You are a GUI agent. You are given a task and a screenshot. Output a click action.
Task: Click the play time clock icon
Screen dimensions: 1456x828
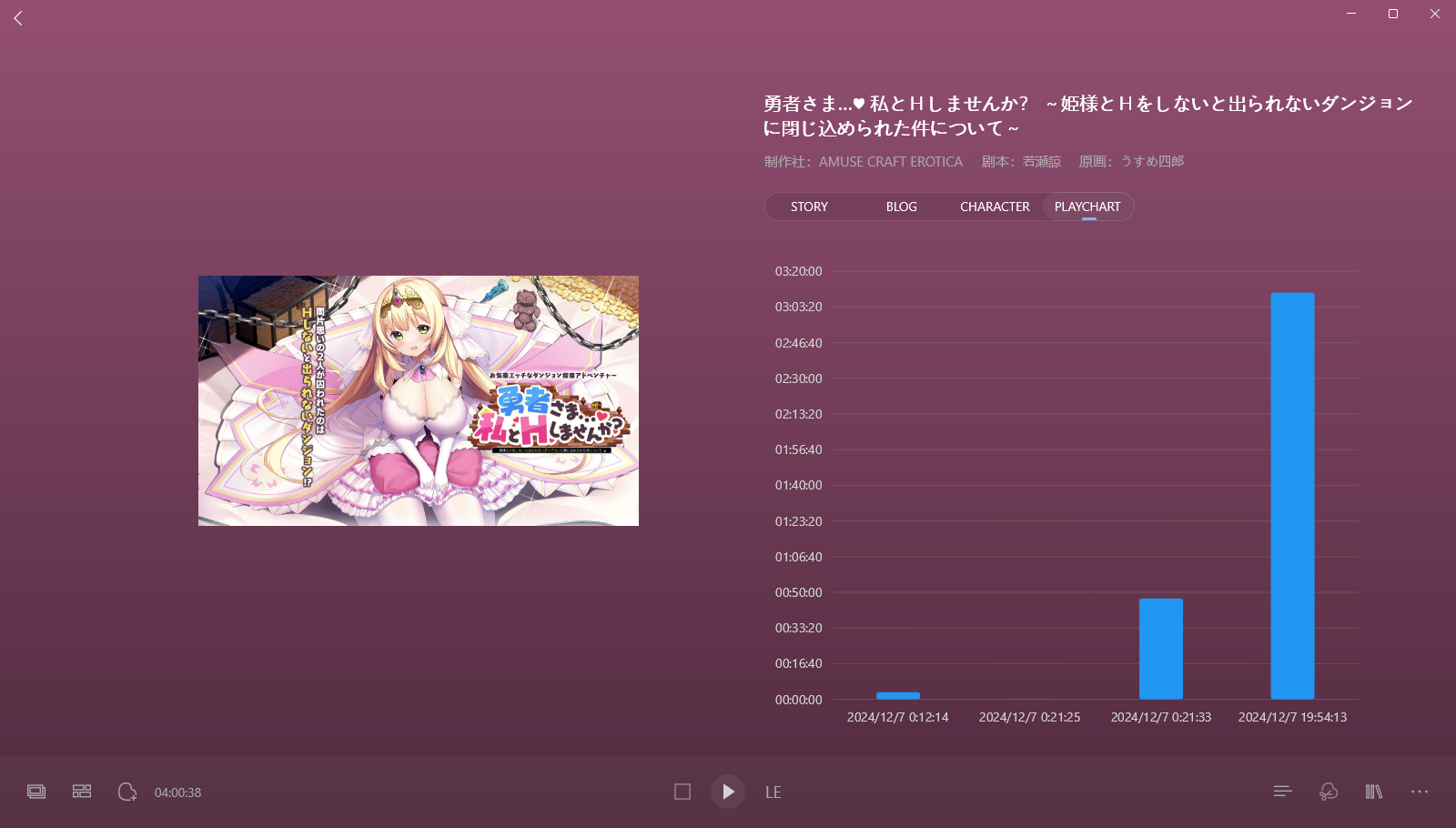tap(127, 792)
